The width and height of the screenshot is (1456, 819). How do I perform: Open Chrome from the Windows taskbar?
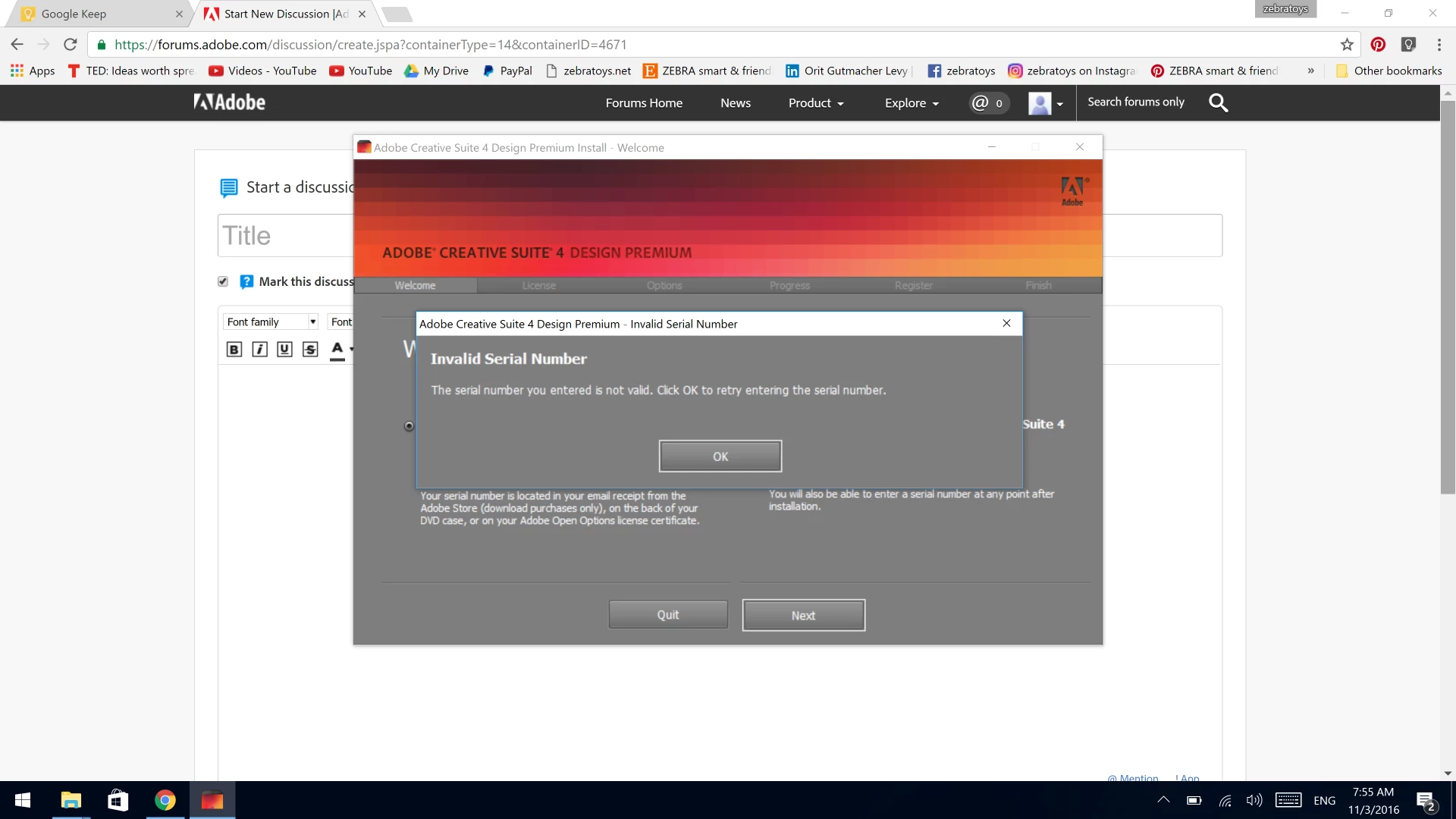click(165, 800)
